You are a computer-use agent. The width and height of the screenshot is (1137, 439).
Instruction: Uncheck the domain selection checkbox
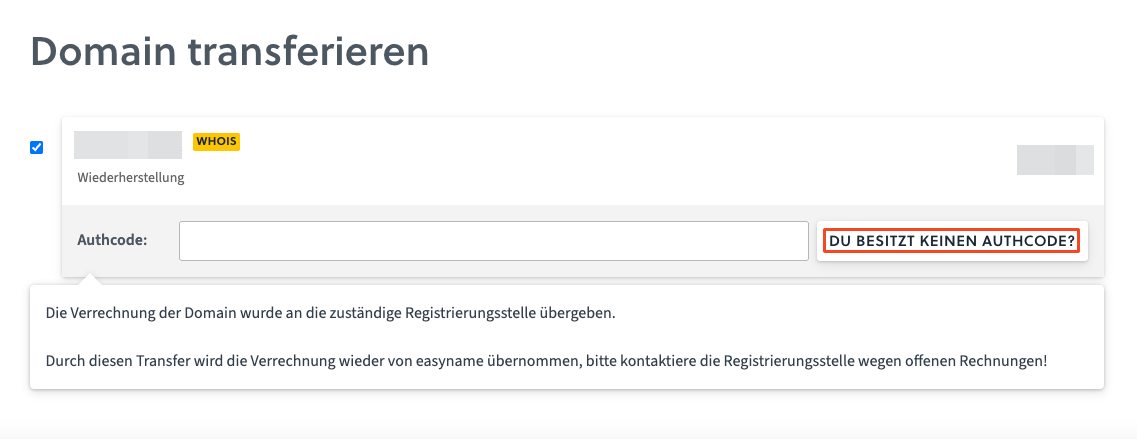click(x=37, y=148)
